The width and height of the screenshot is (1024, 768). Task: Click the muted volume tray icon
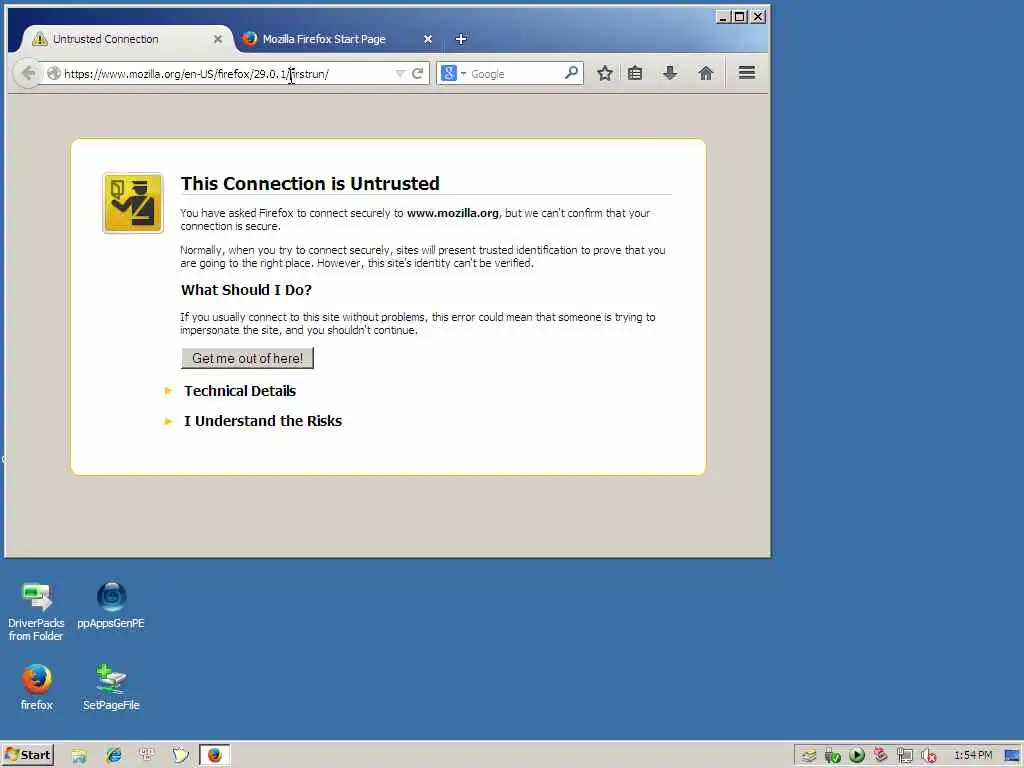pyautogui.click(x=929, y=756)
